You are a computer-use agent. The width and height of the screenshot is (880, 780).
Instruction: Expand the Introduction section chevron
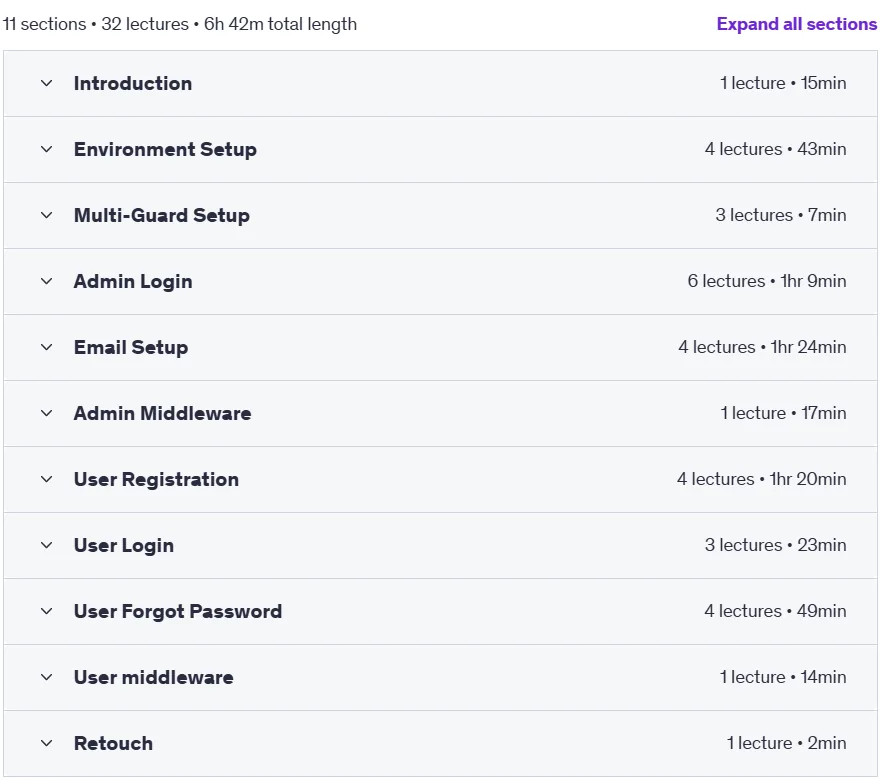(47, 84)
